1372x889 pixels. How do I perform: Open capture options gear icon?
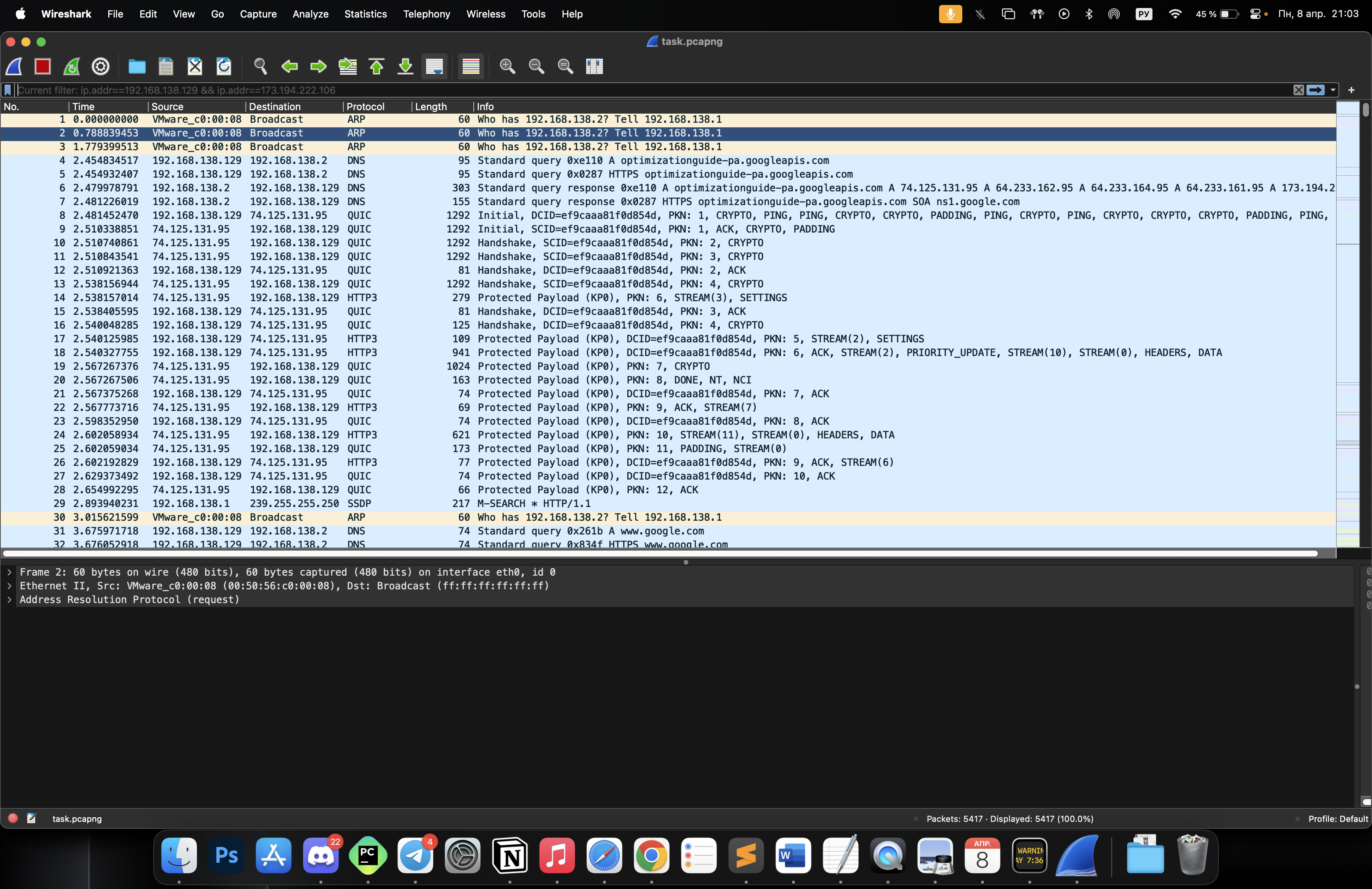point(101,66)
